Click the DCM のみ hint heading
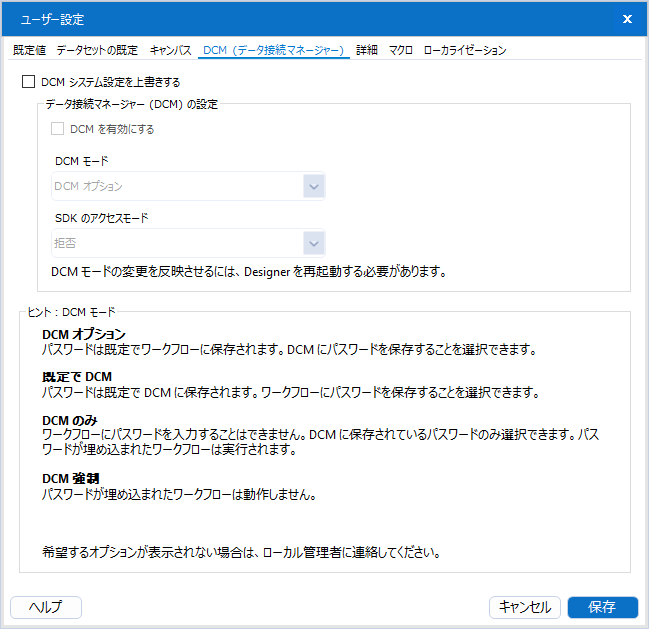 pyautogui.click(x=69, y=419)
